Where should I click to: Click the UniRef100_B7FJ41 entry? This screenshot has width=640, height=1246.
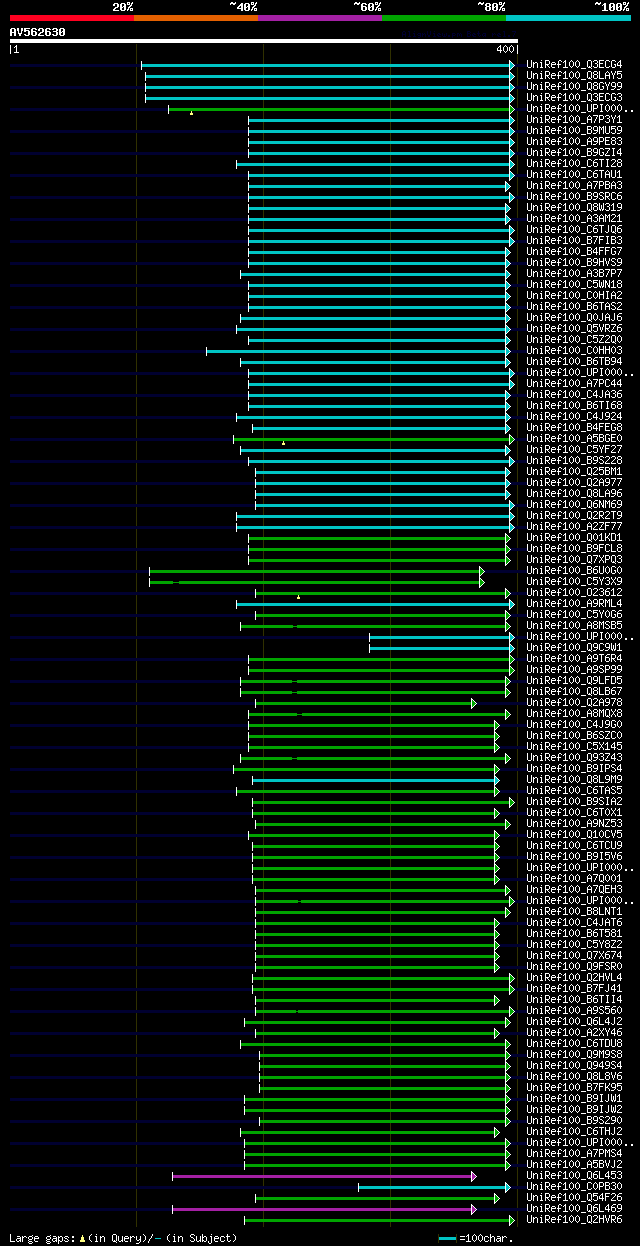coord(574,989)
